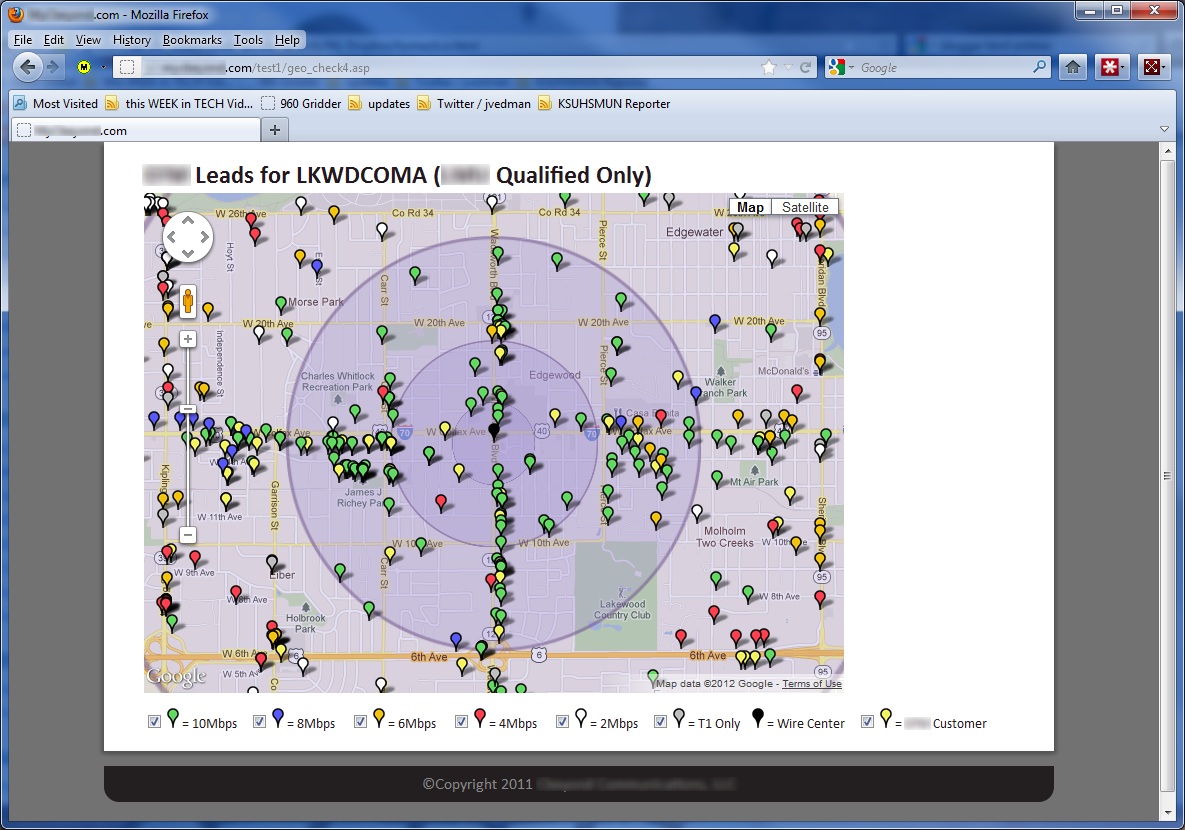Click the site identity icon in address bar

click(x=127, y=67)
